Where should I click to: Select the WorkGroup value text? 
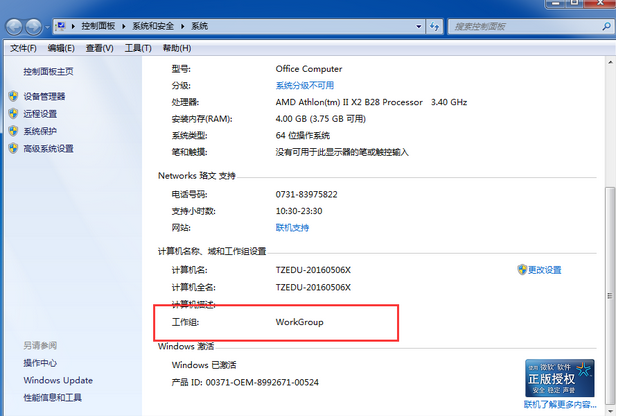point(299,322)
